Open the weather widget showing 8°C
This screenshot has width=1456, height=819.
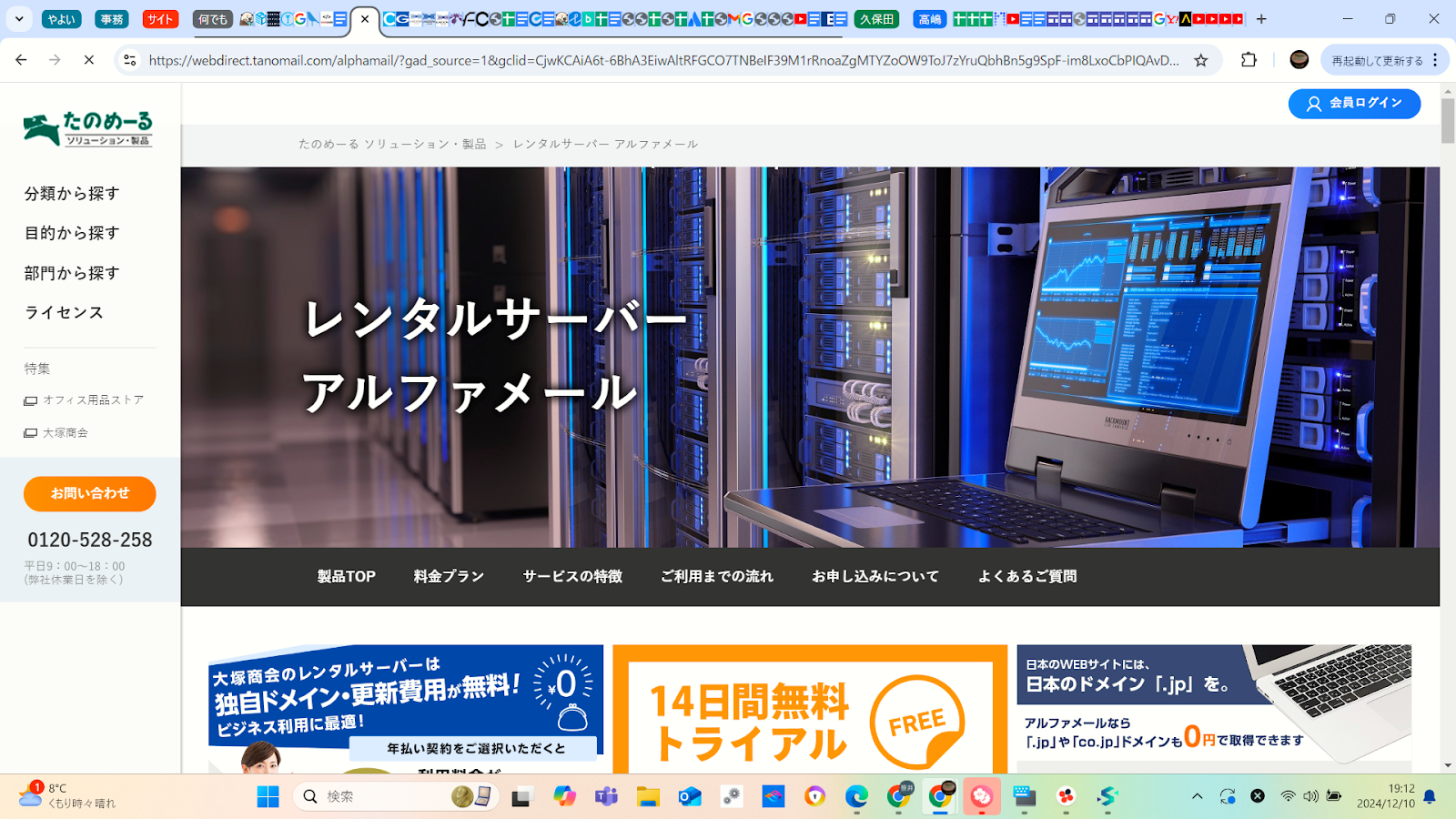(x=68, y=796)
